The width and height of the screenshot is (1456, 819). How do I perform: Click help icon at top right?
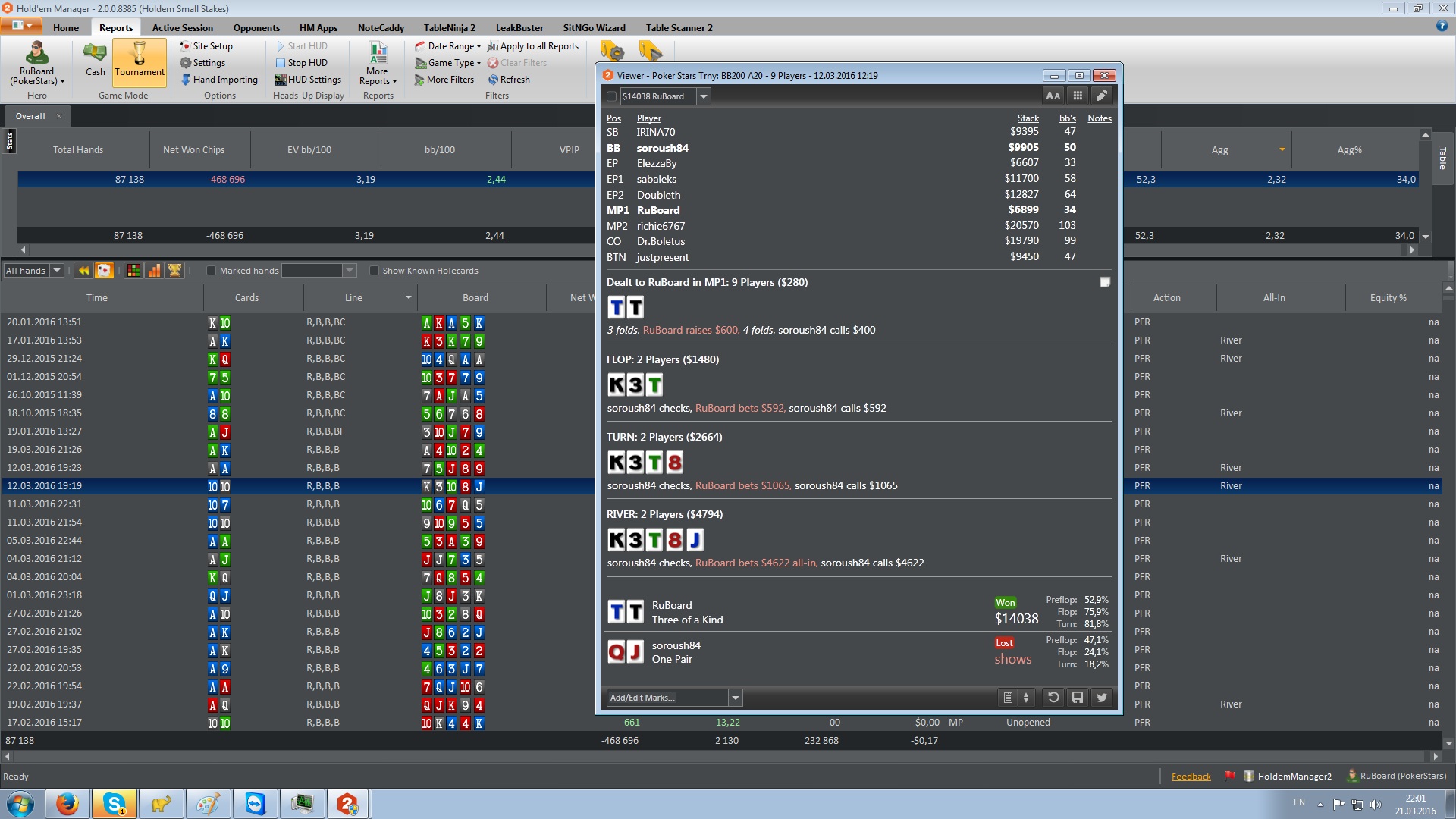1442,26
